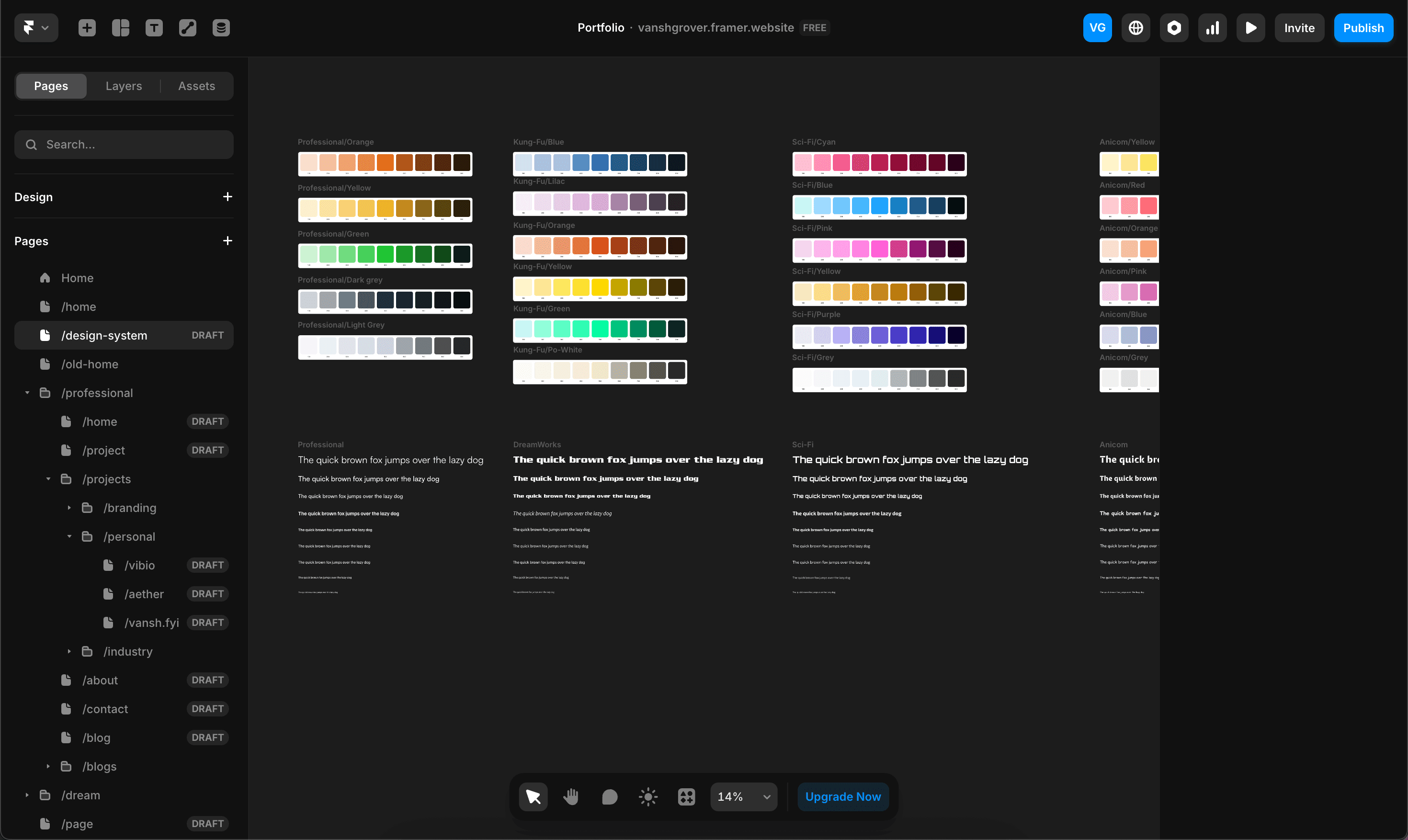
Task: Expand the /dream folder
Action: pos(27,795)
